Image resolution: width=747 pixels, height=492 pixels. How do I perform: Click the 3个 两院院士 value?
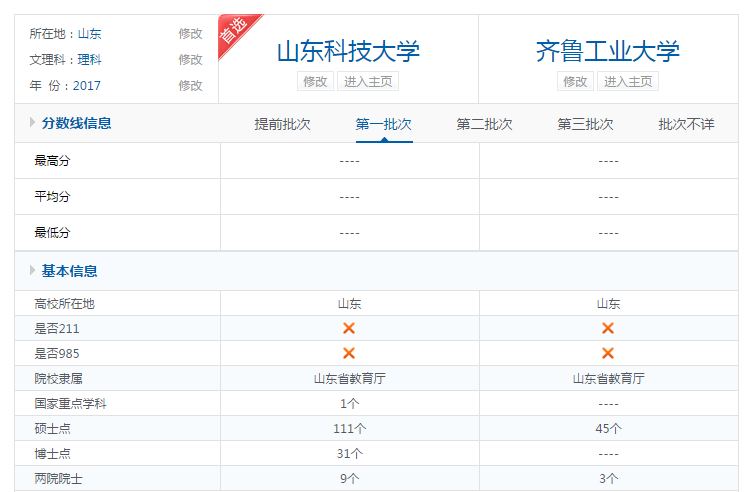click(x=608, y=479)
